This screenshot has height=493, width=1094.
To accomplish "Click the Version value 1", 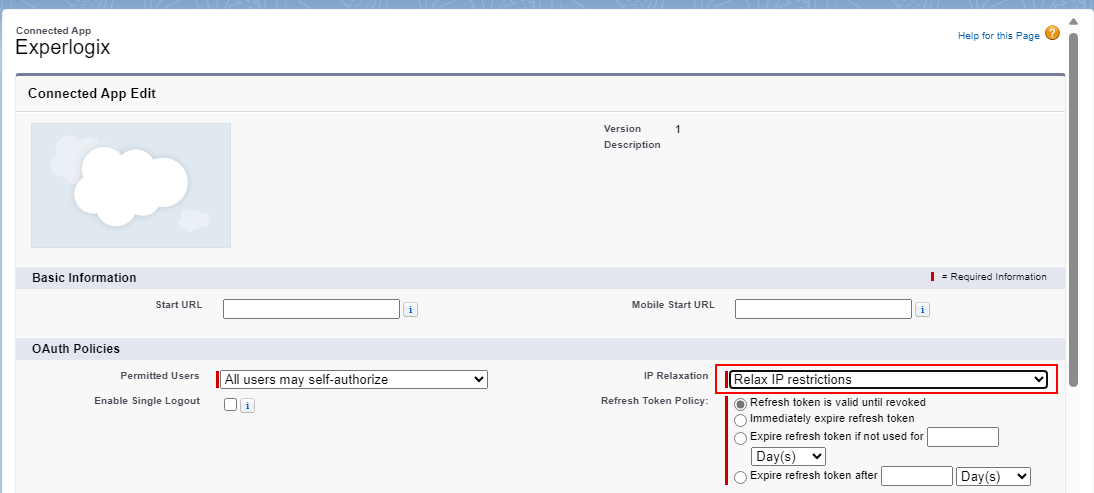I will pyautogui.click(x=678, y=129).
